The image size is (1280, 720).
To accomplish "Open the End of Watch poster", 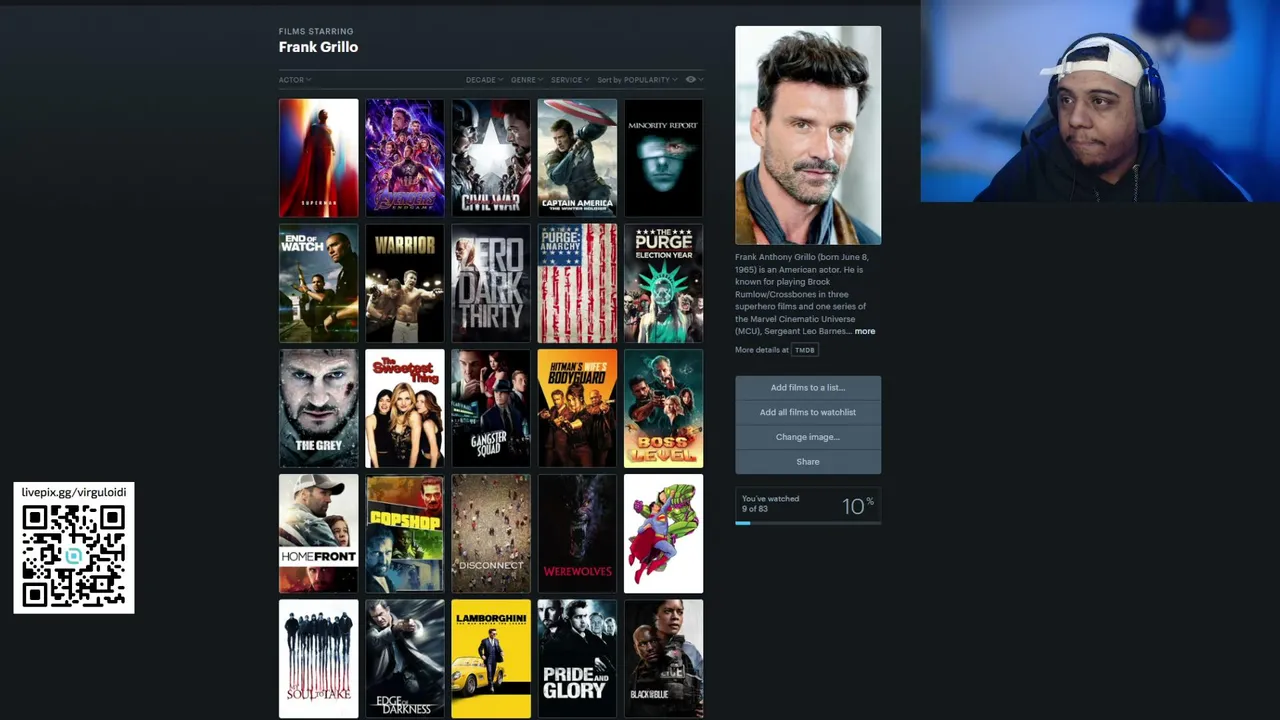I will pyautogui.click(x=318, y=284).
